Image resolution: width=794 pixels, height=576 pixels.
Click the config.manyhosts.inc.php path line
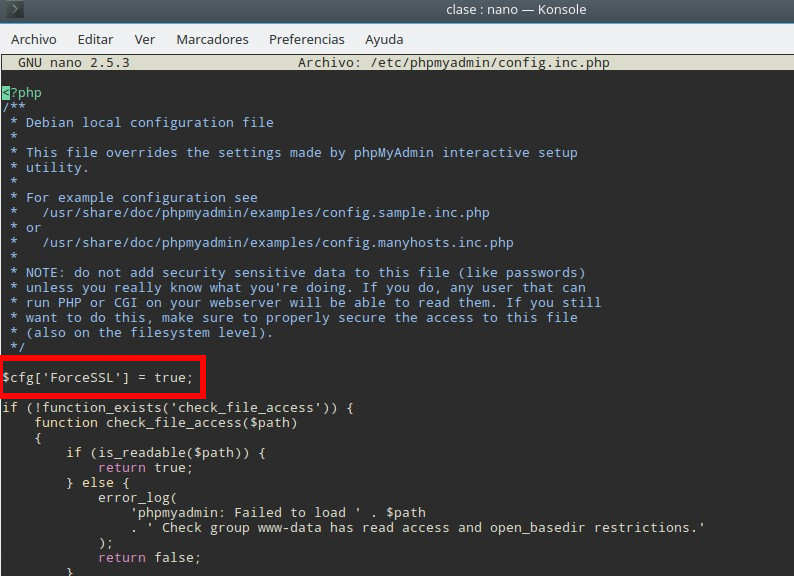pos(262,243)
